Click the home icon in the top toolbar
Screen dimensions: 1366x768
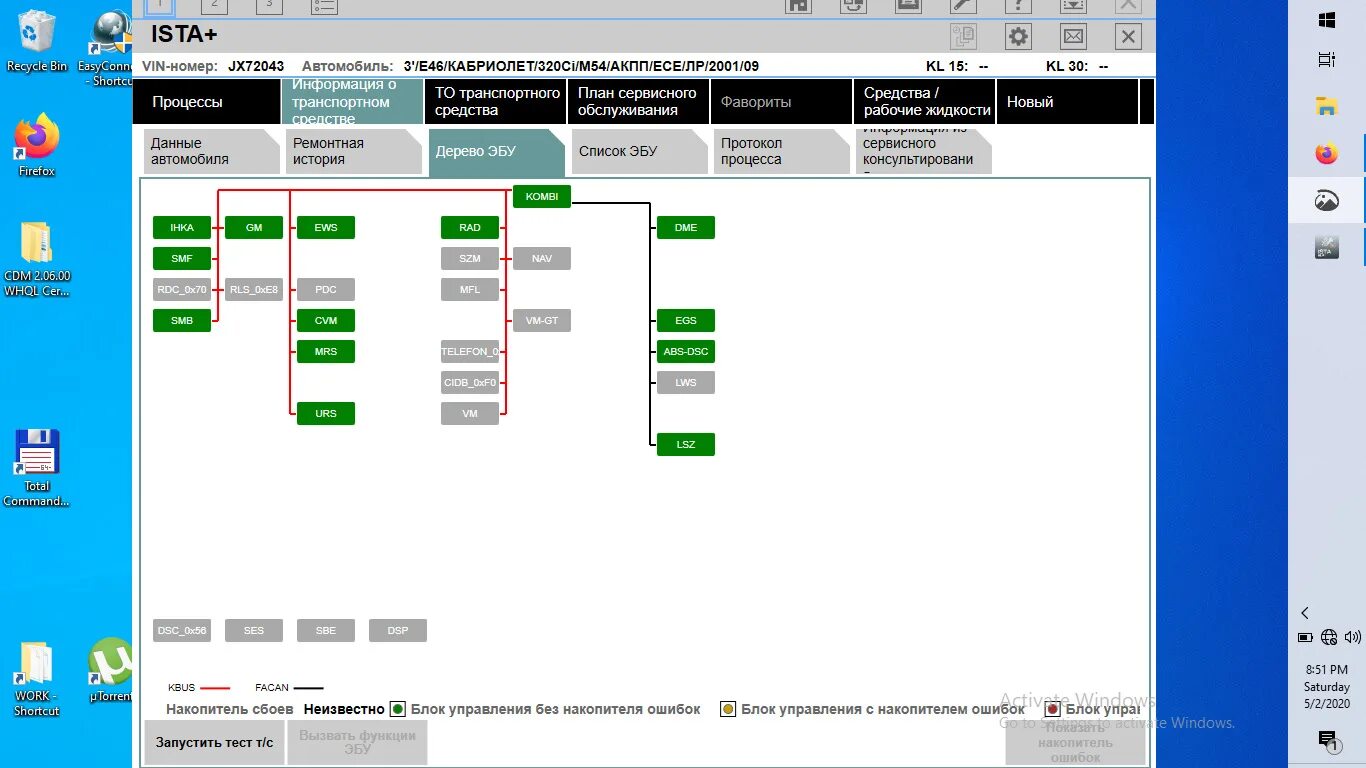tap(798, 5)
